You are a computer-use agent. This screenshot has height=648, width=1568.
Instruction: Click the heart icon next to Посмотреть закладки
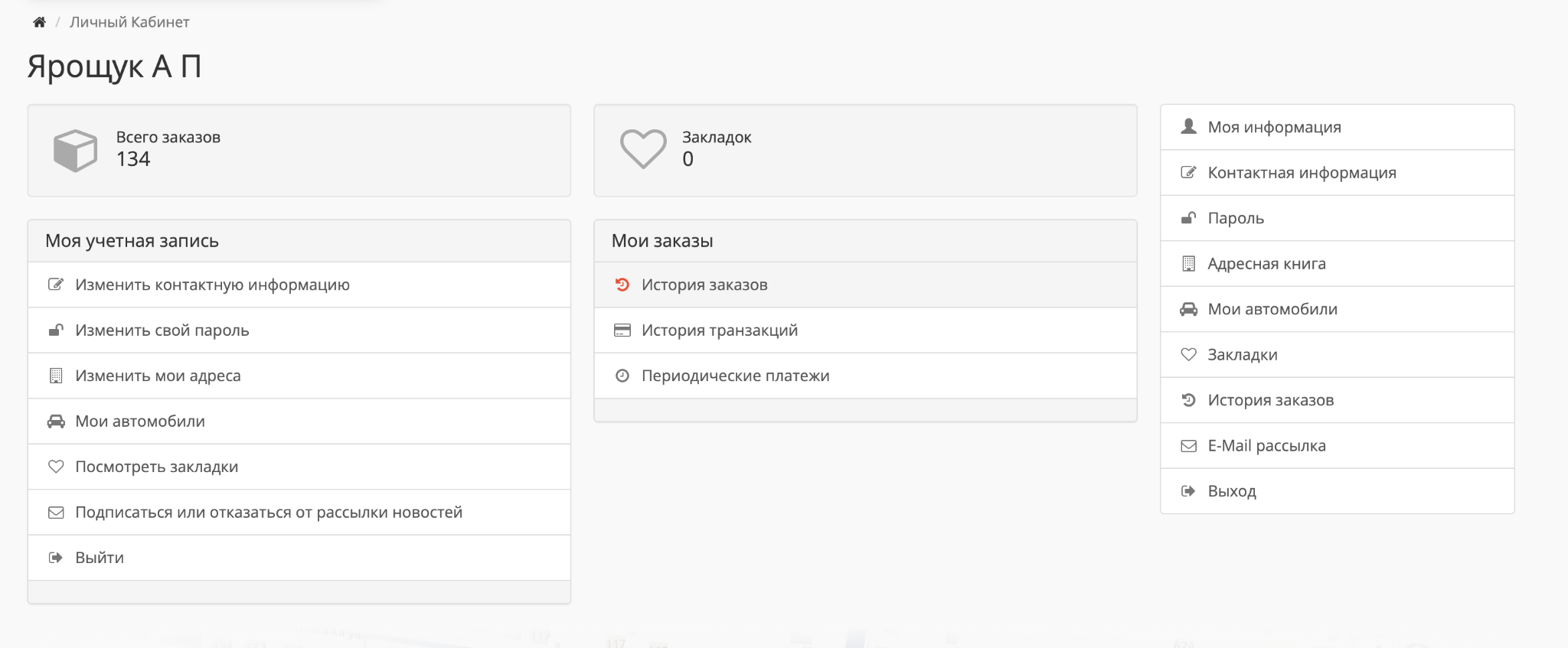(x=56, y=467)
